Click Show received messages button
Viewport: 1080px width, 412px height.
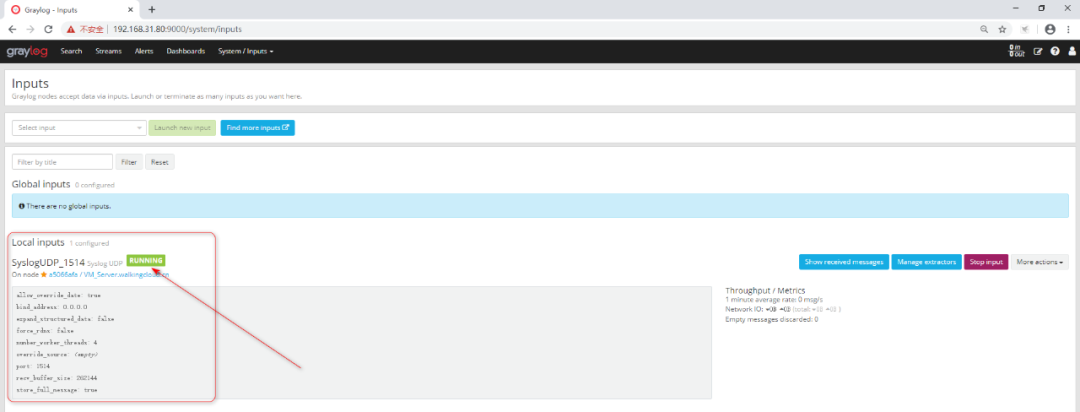pyautogui.click(x=844, y=262)
